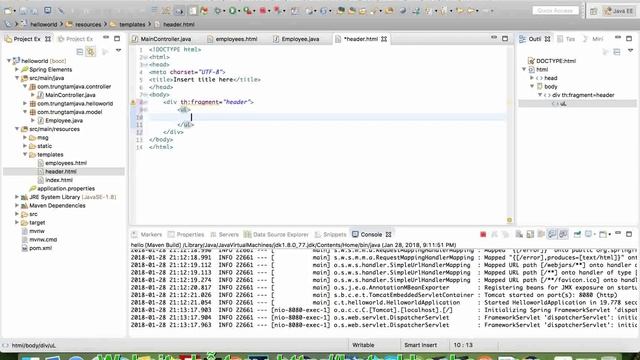Collapse the src/main/java folder
The height and width of the screenshot is (360, 640).
tap(17, 78)
